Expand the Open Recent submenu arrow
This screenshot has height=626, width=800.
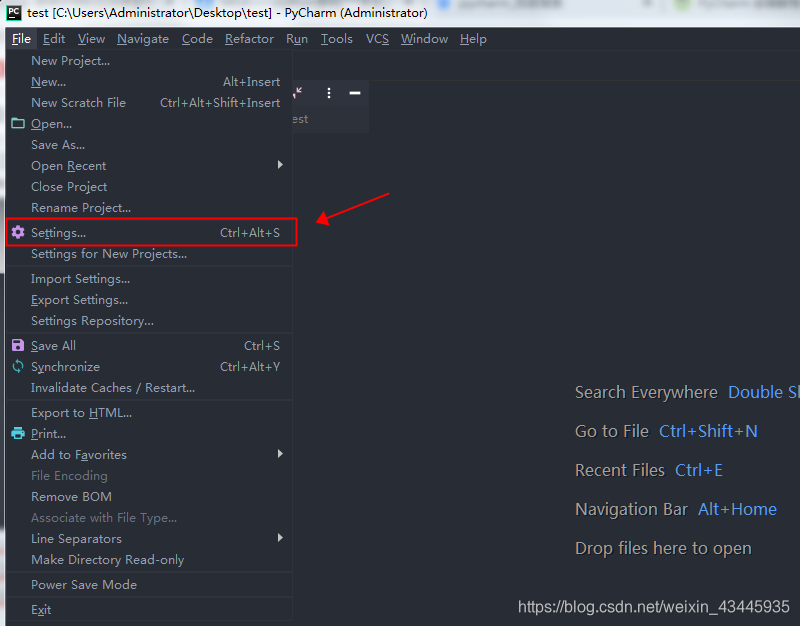coord(280,165)
